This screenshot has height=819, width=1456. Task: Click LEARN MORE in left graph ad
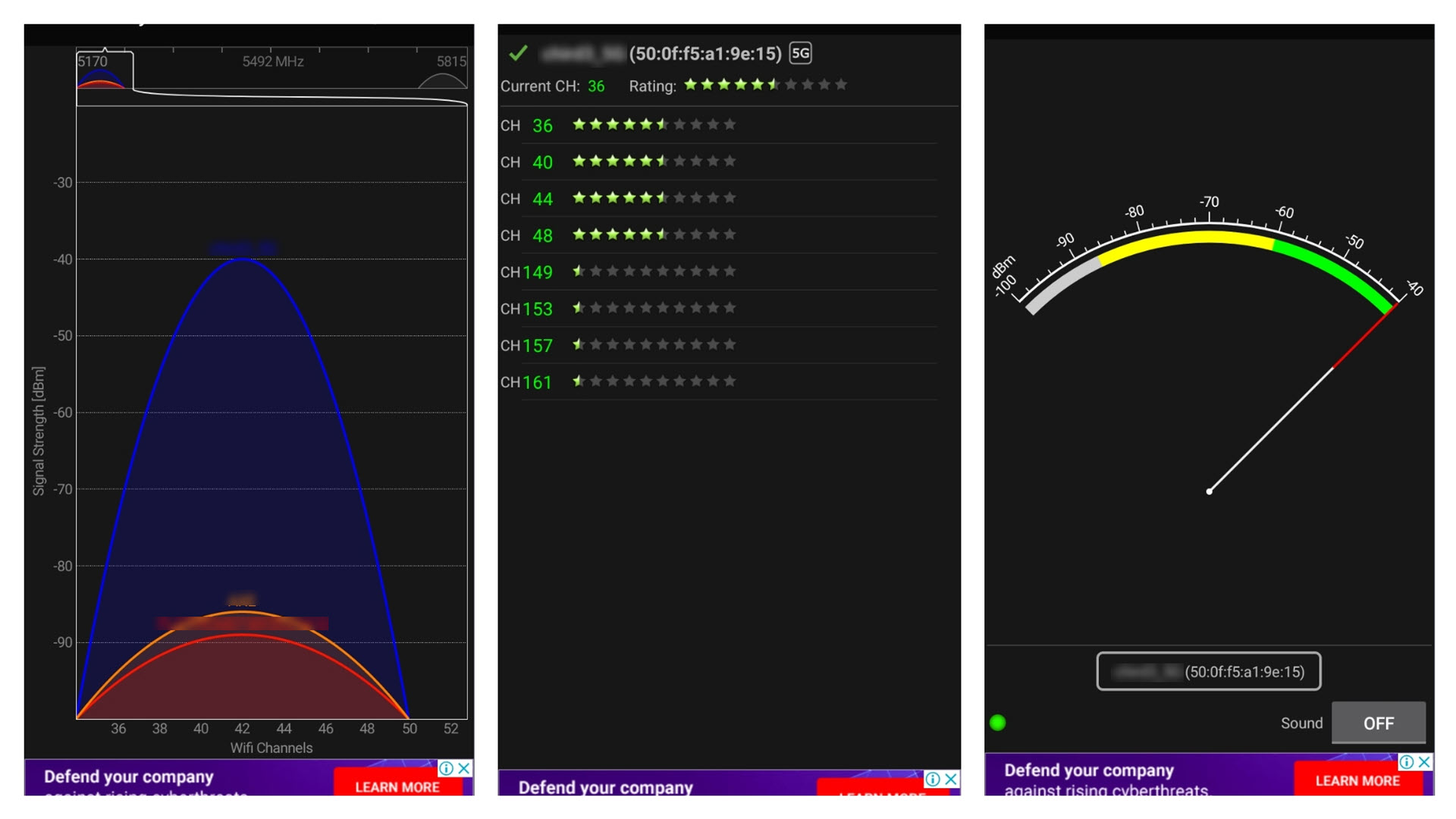(x=397, y=784)
